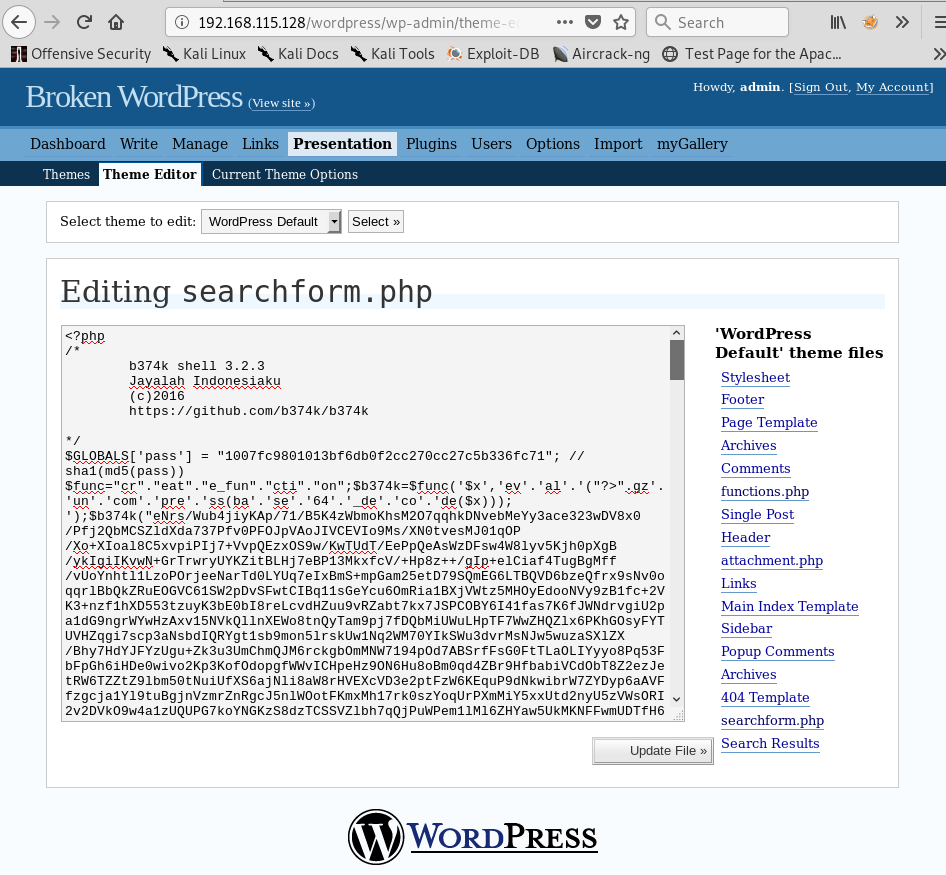Open Dashboard menu item

tap(68, 144)
